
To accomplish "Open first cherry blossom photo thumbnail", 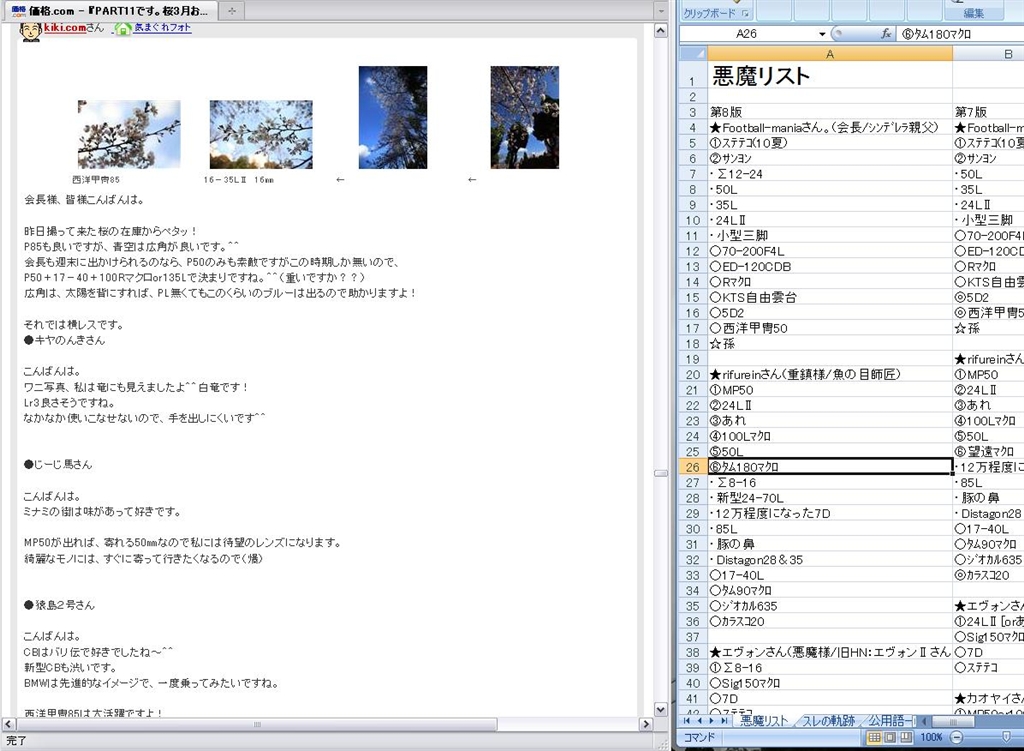I will pos(129,134).
